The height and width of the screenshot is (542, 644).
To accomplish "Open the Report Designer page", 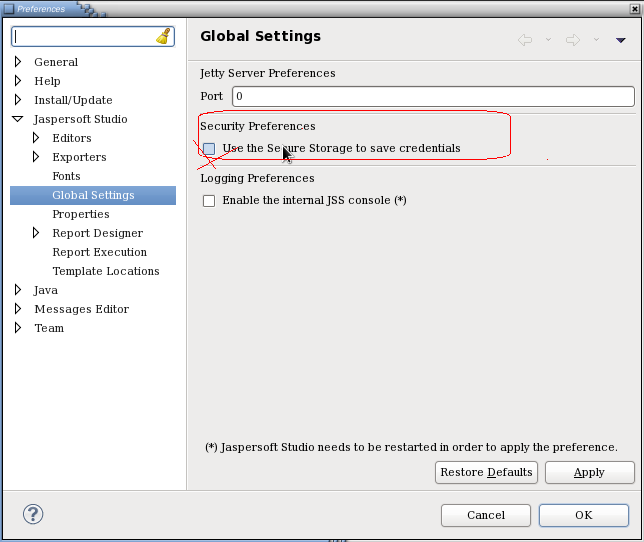I will (98, 233).
